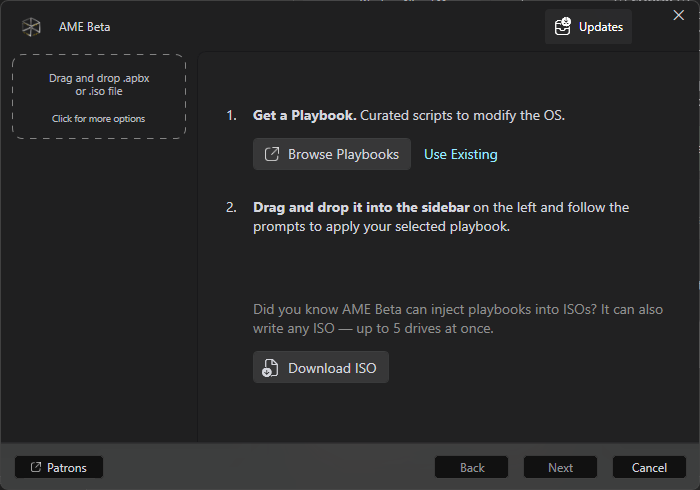Close the AME Beta window

pyautogui.click(x=679, y=15)
